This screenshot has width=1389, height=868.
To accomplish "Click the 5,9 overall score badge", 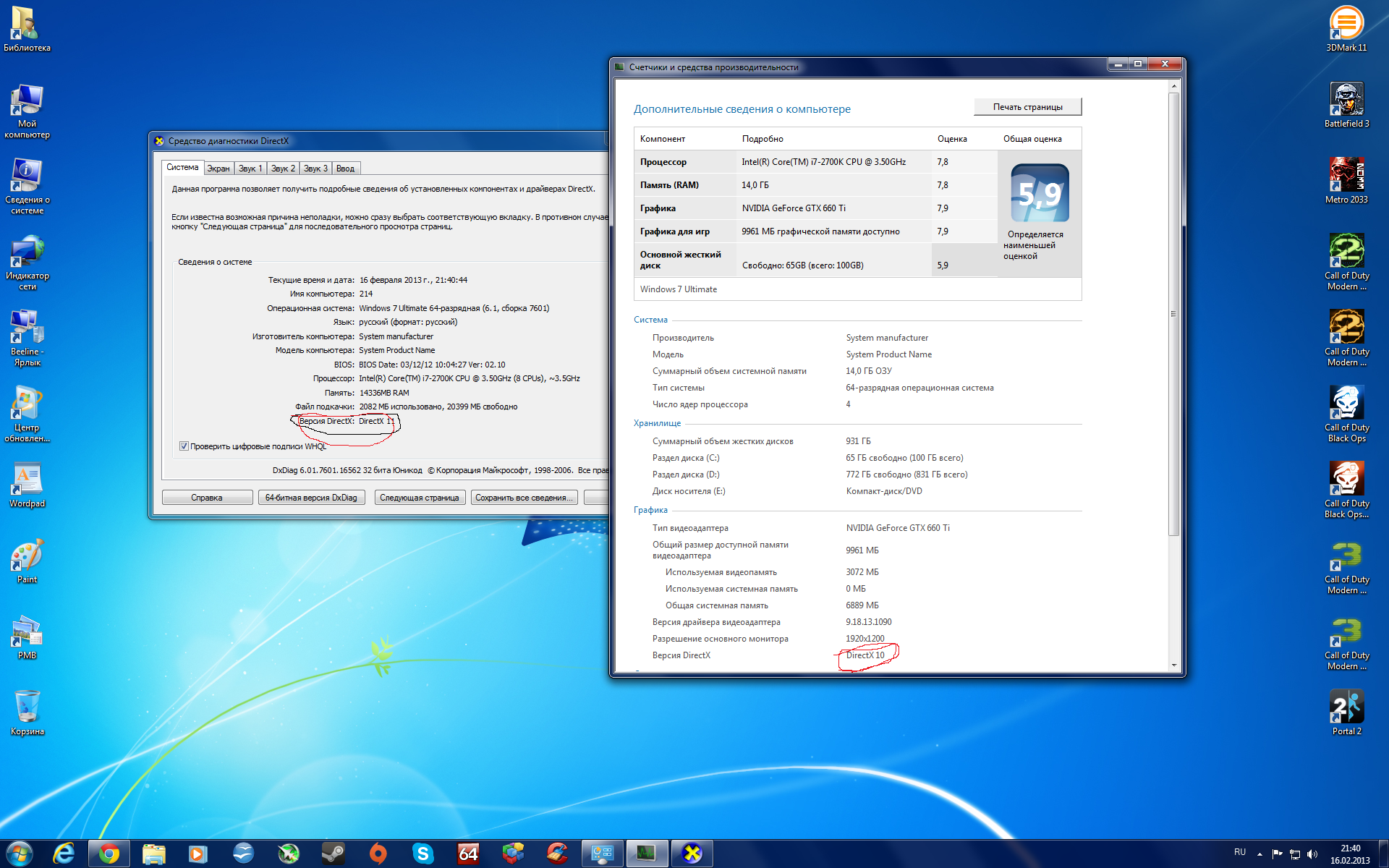I will pyautogui.click(x=1040, y=193).
